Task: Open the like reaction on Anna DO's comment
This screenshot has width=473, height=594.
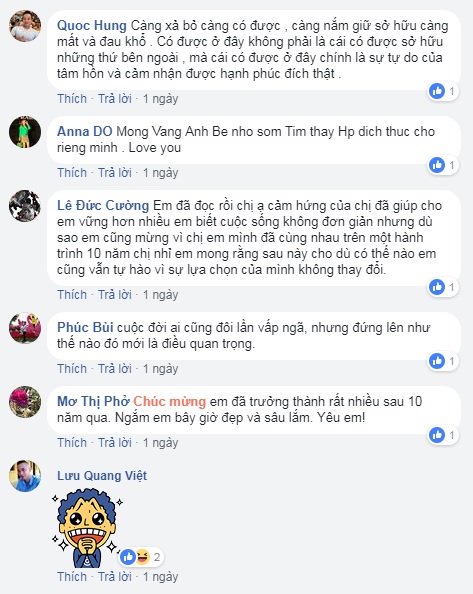Action: [x=443, y=165]
